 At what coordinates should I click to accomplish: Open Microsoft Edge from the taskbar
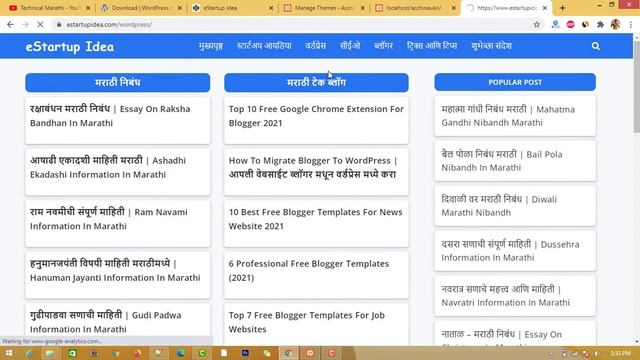point(180,353)
